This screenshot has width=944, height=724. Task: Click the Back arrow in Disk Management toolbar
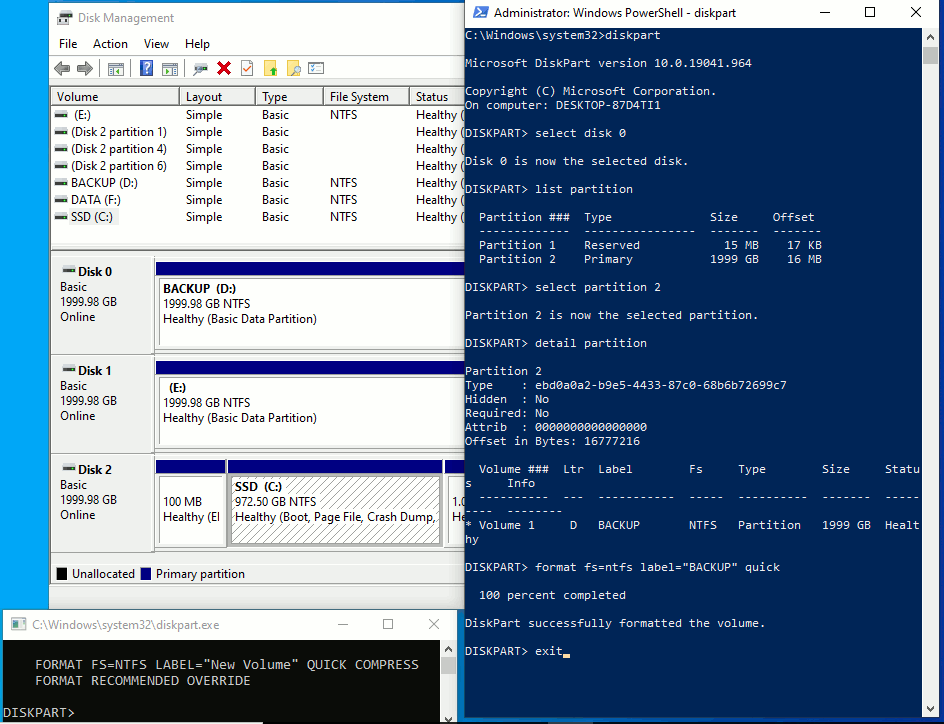point(62,69)
